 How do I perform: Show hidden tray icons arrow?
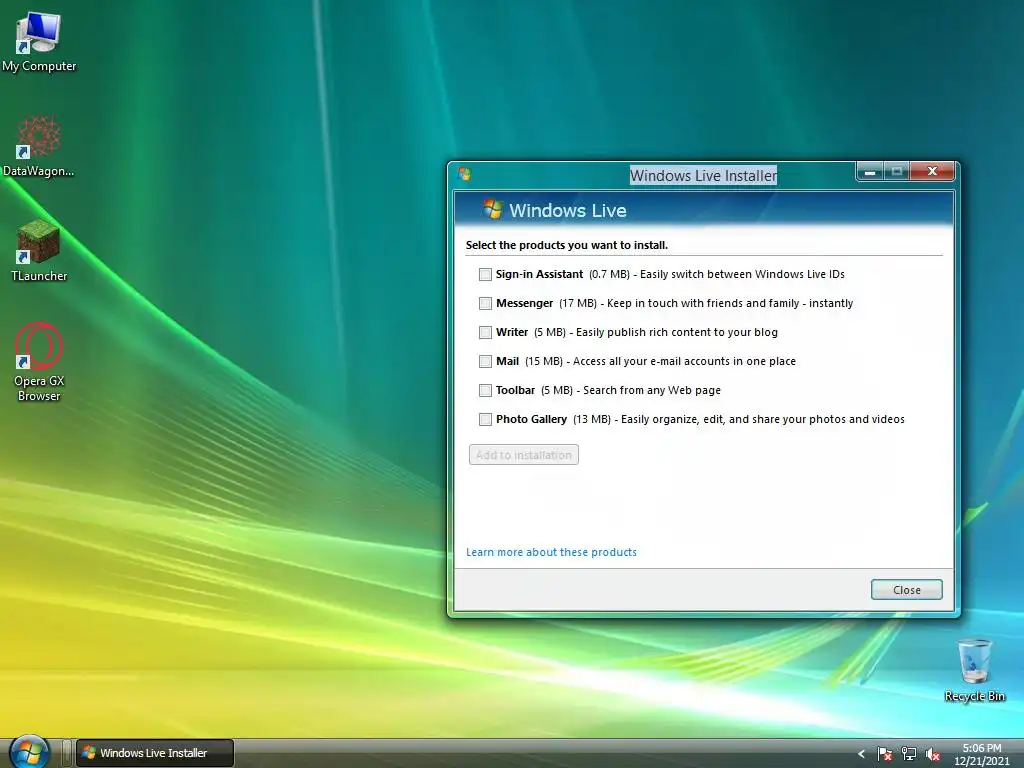point(861,754)
